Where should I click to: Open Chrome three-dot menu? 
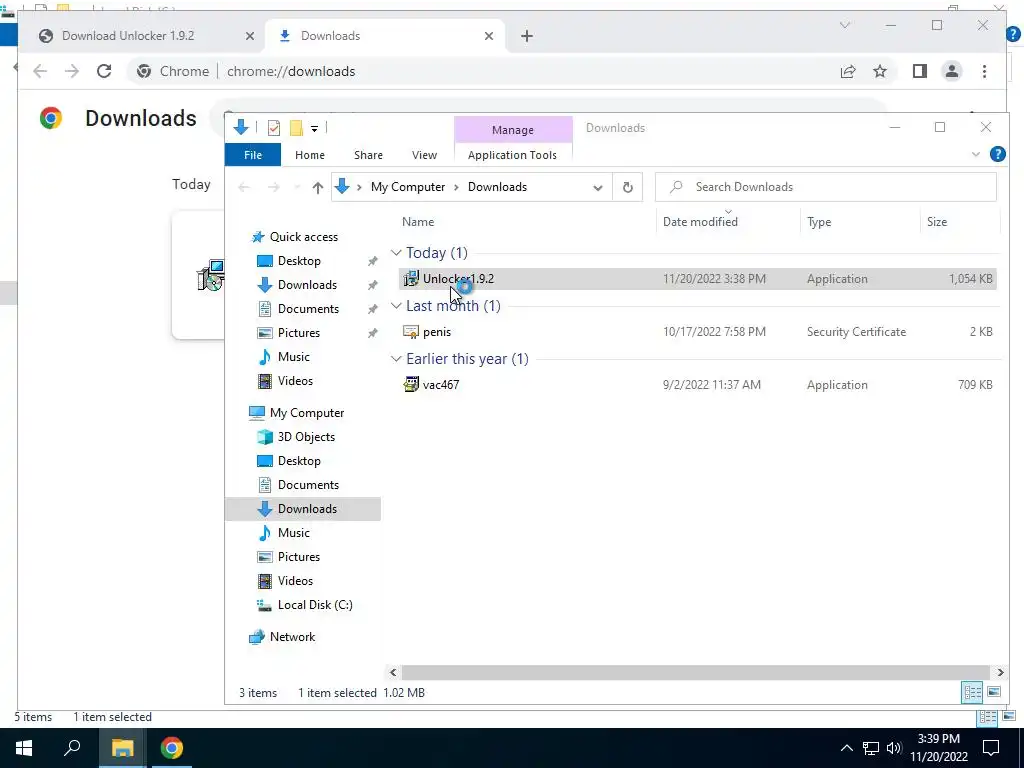tap(984, 71)
